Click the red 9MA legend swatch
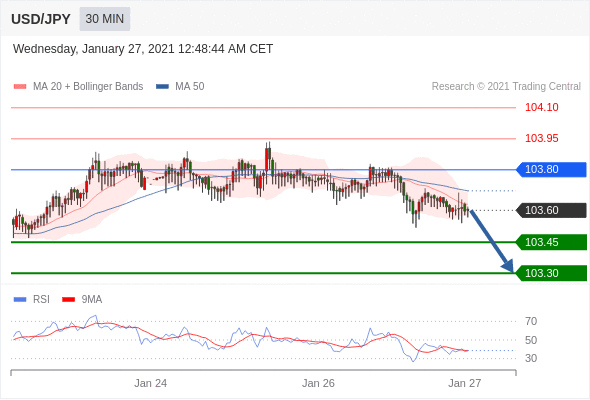 (x=68, y=300)
